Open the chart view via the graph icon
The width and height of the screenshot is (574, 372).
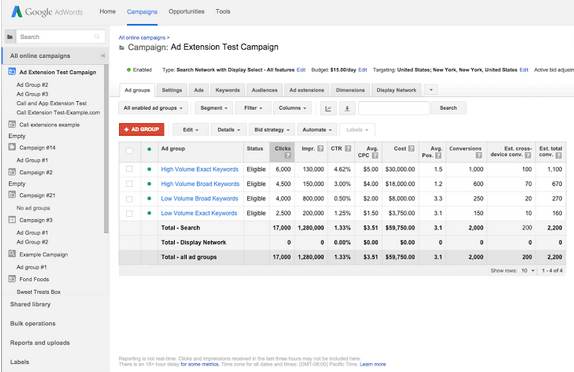[x=328, y=108]
